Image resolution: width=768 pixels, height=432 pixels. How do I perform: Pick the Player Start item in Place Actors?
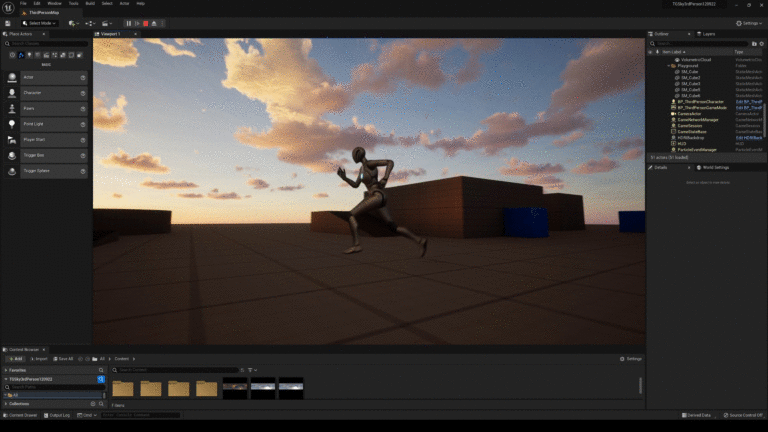click(x=47, y=140)
